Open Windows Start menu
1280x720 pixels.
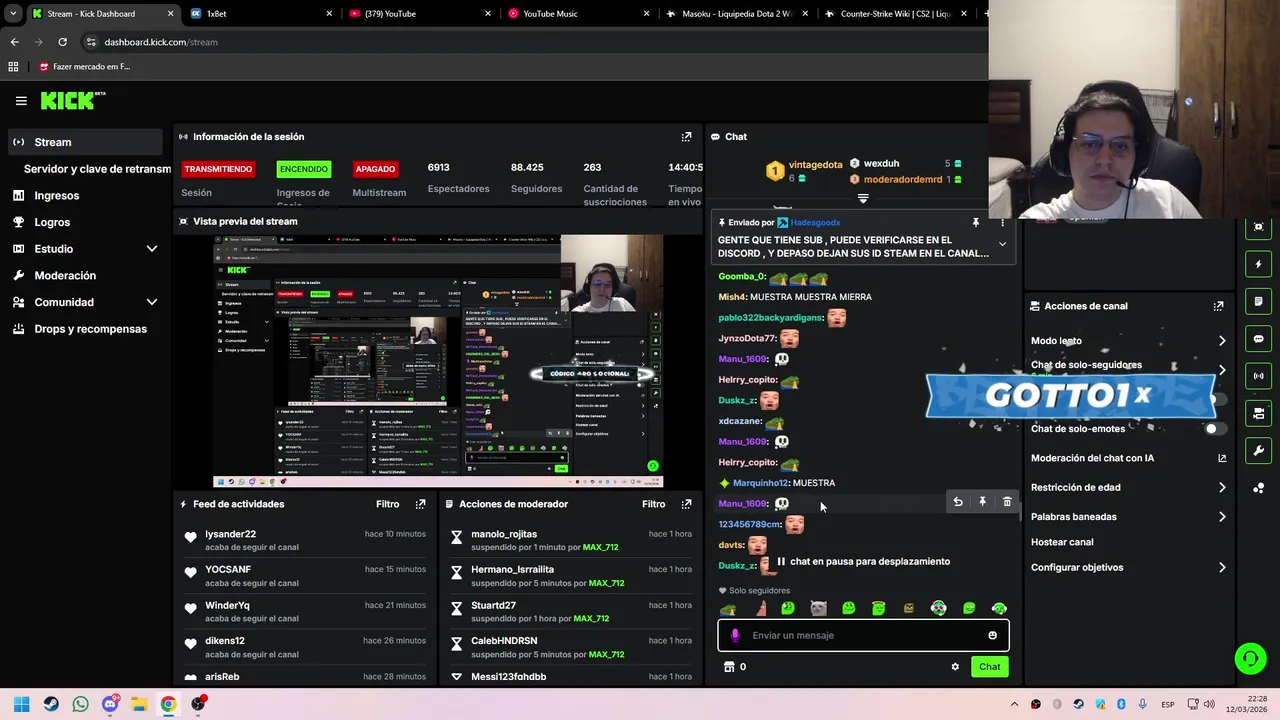22,704
